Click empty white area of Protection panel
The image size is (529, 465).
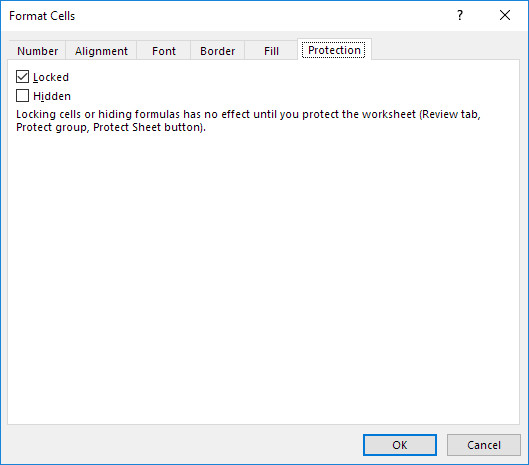click(263, 277)
